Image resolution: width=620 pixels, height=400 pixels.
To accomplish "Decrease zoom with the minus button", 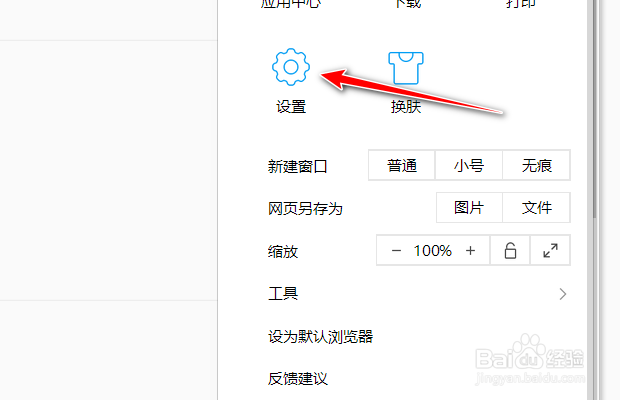I will tap(396, 251).
